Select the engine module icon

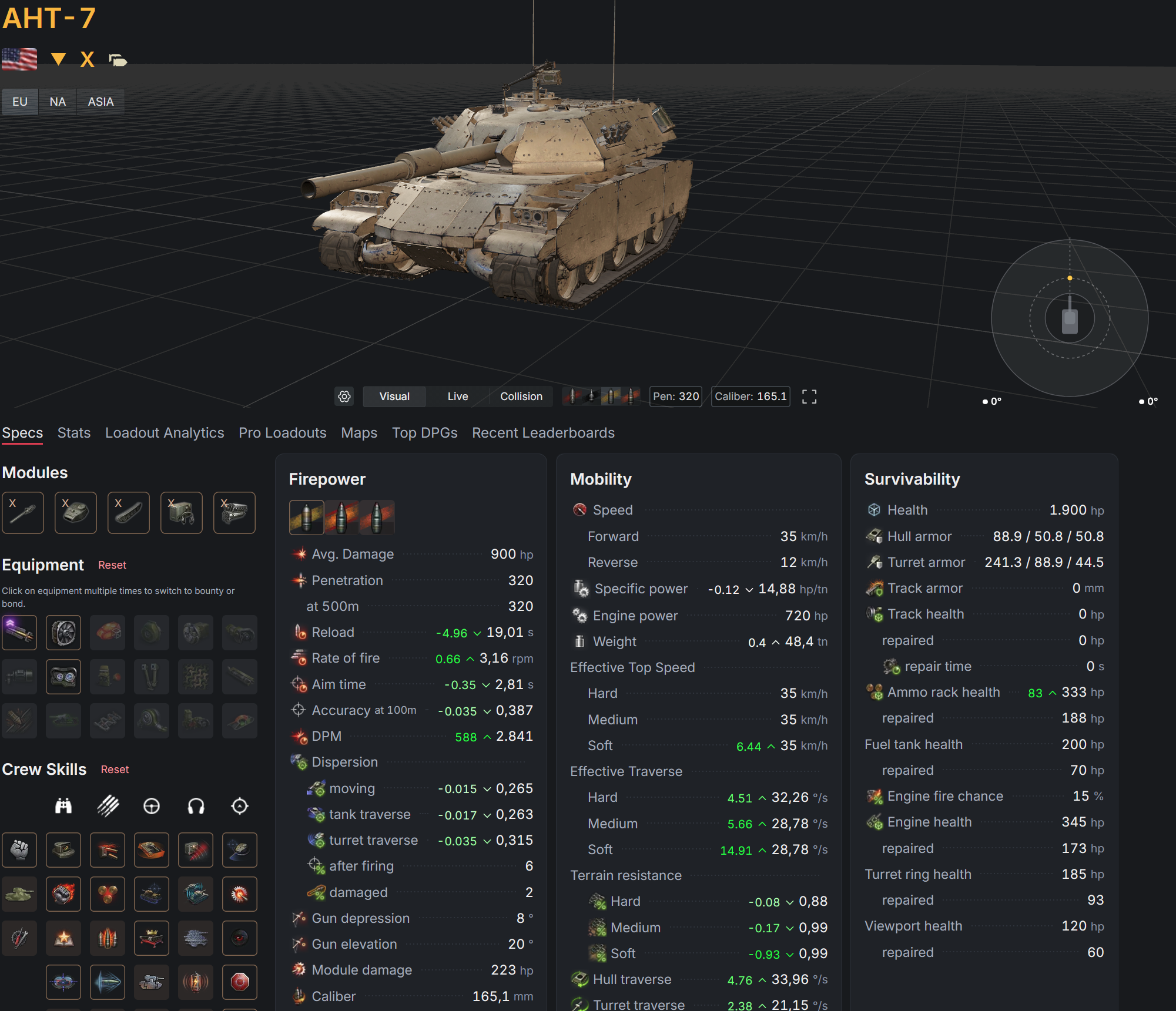point(234,513)
